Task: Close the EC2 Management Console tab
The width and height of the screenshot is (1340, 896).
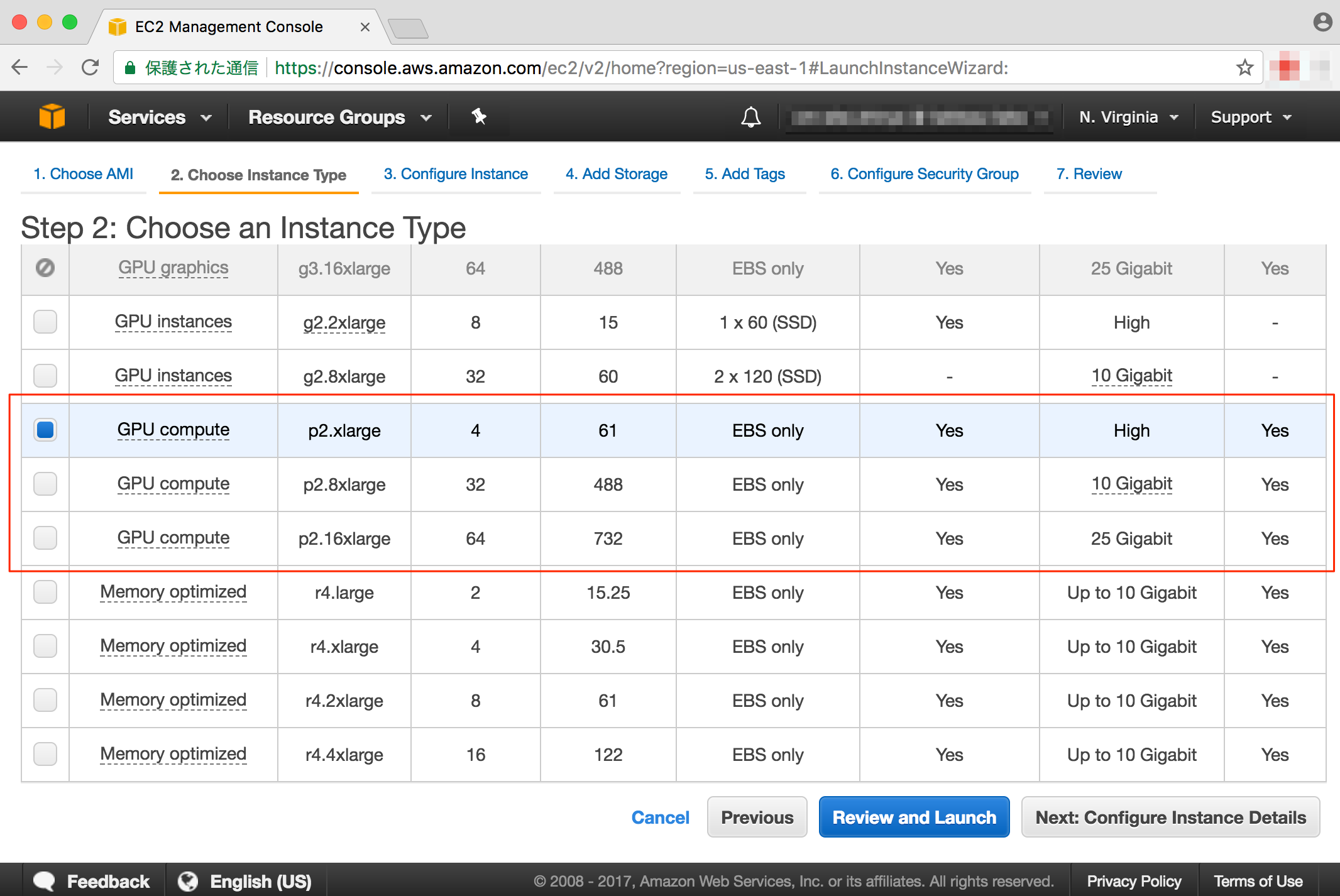Action: point(365,27)
